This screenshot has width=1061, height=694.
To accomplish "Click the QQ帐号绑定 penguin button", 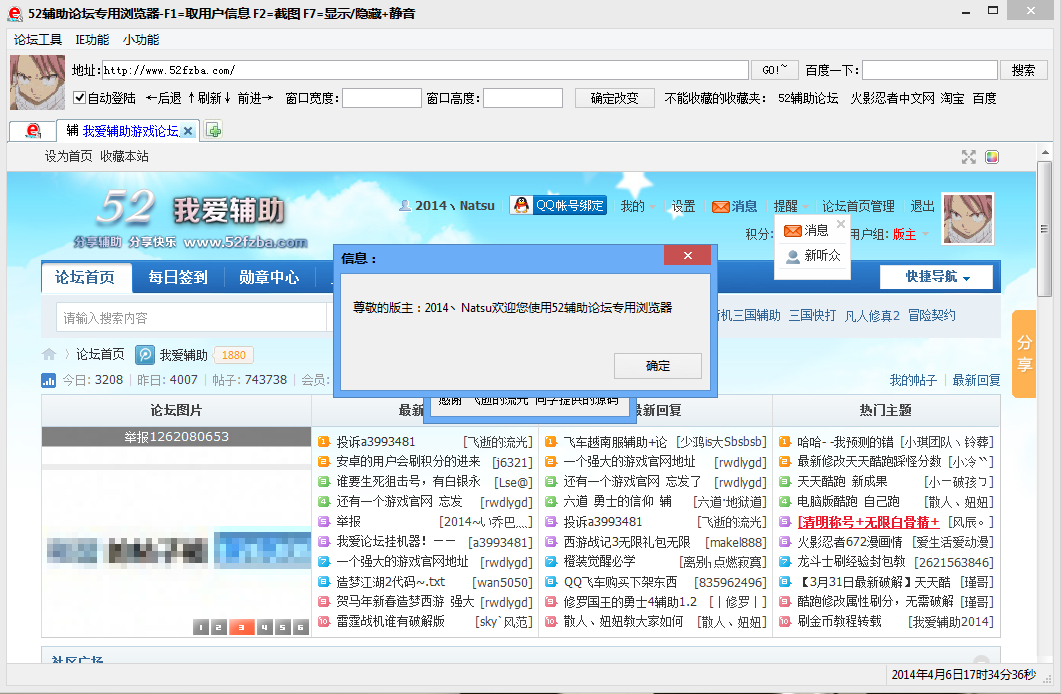I will pyautogui.click(x=558, y=205).
